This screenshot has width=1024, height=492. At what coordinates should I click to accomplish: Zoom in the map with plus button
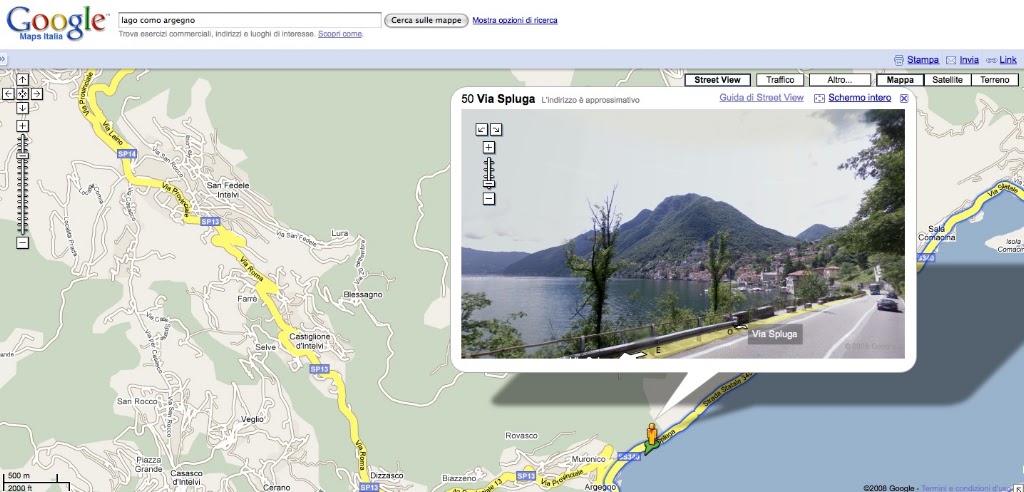(22, 125)
